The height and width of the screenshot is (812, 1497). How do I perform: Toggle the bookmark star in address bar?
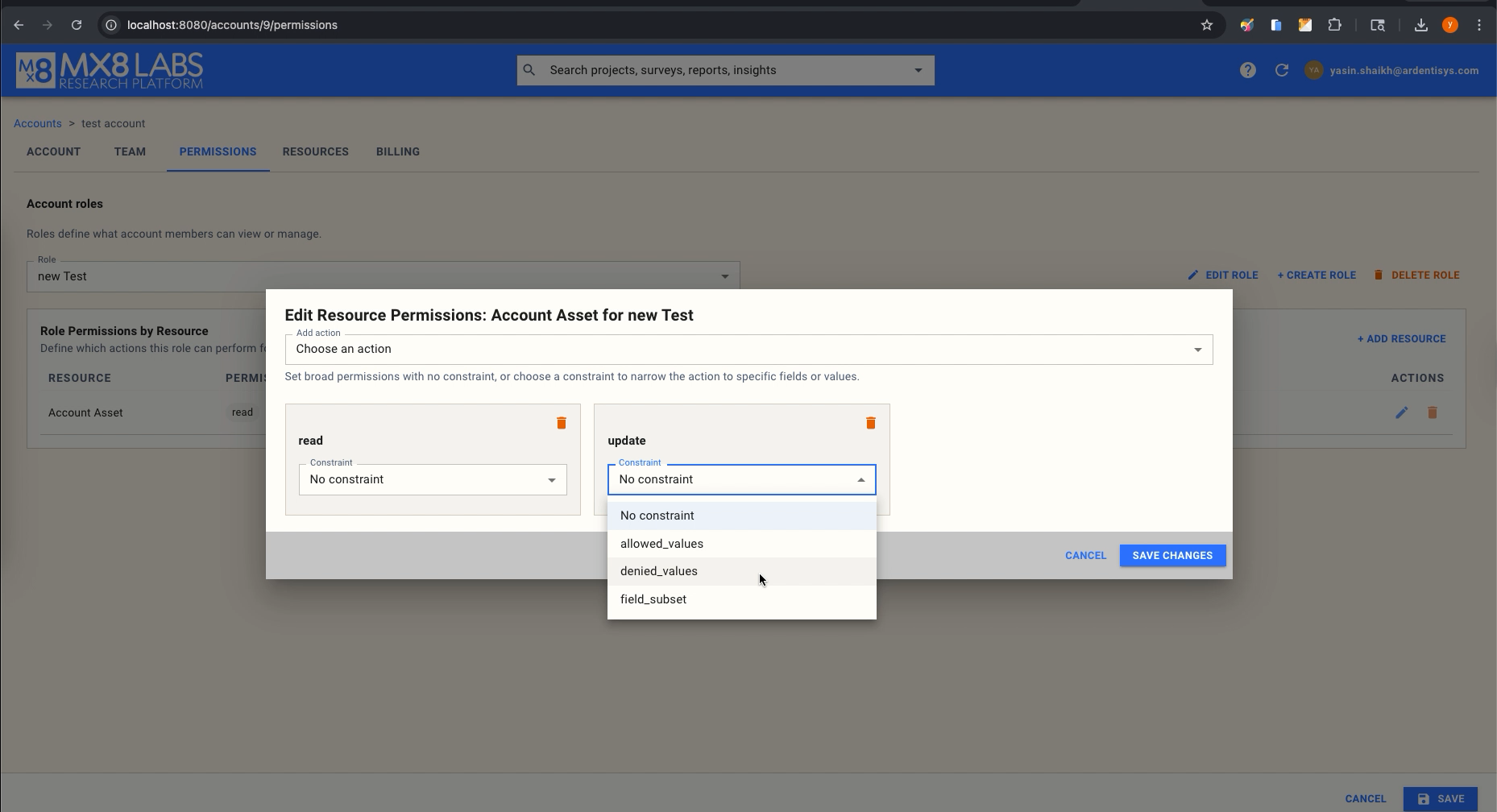(x=1206, y=25)
